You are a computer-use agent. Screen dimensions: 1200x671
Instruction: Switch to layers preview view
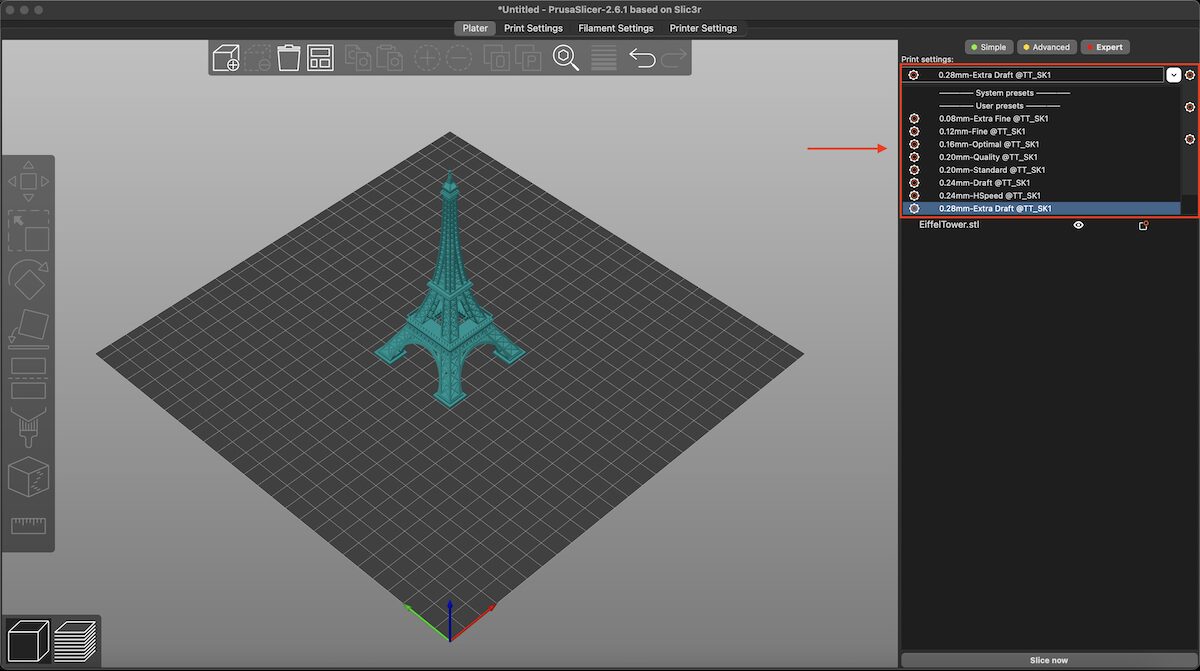point(73,641)
